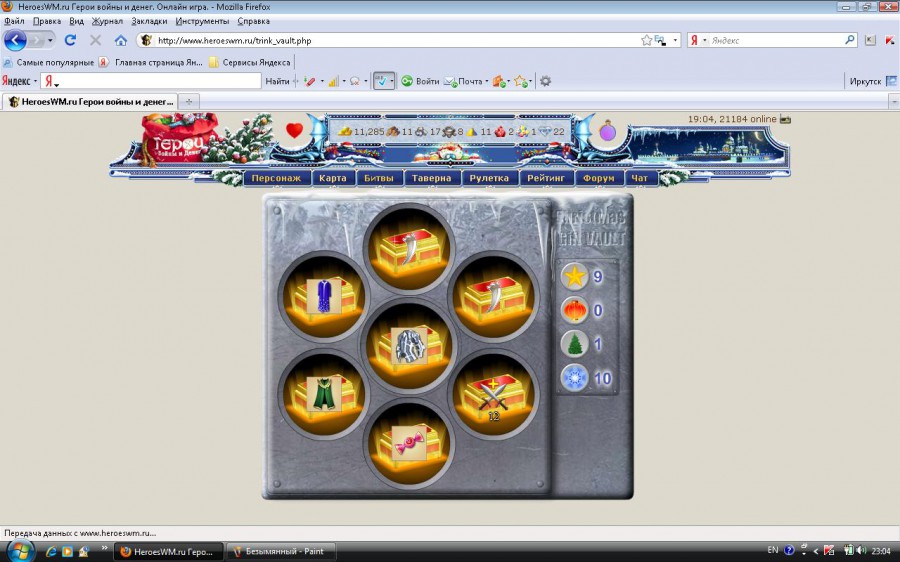Screen dimensions: 900x562
Task: Start search with the magnifier icon
Action: (850, 40)
